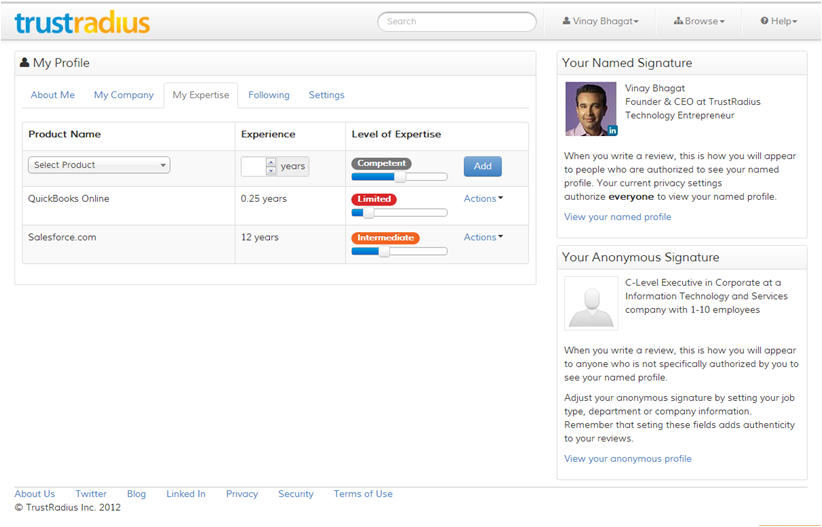Click the 0.25 years experience value
The image size is (822, 527).
264,198
